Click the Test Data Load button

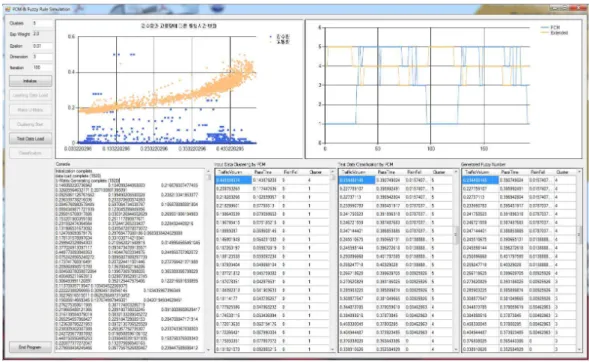30,139
